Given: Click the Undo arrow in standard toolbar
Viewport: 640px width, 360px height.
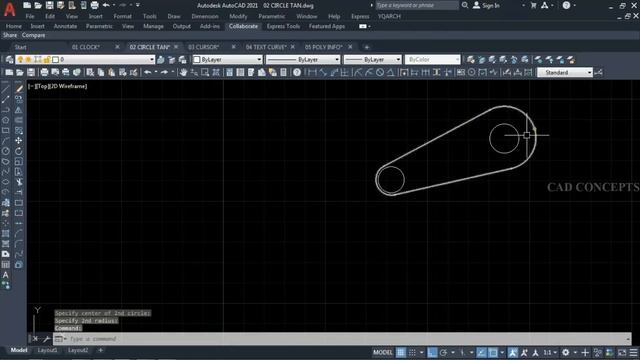Looking at the screenshot, I should pyautogui.click(x=147, y=72).
